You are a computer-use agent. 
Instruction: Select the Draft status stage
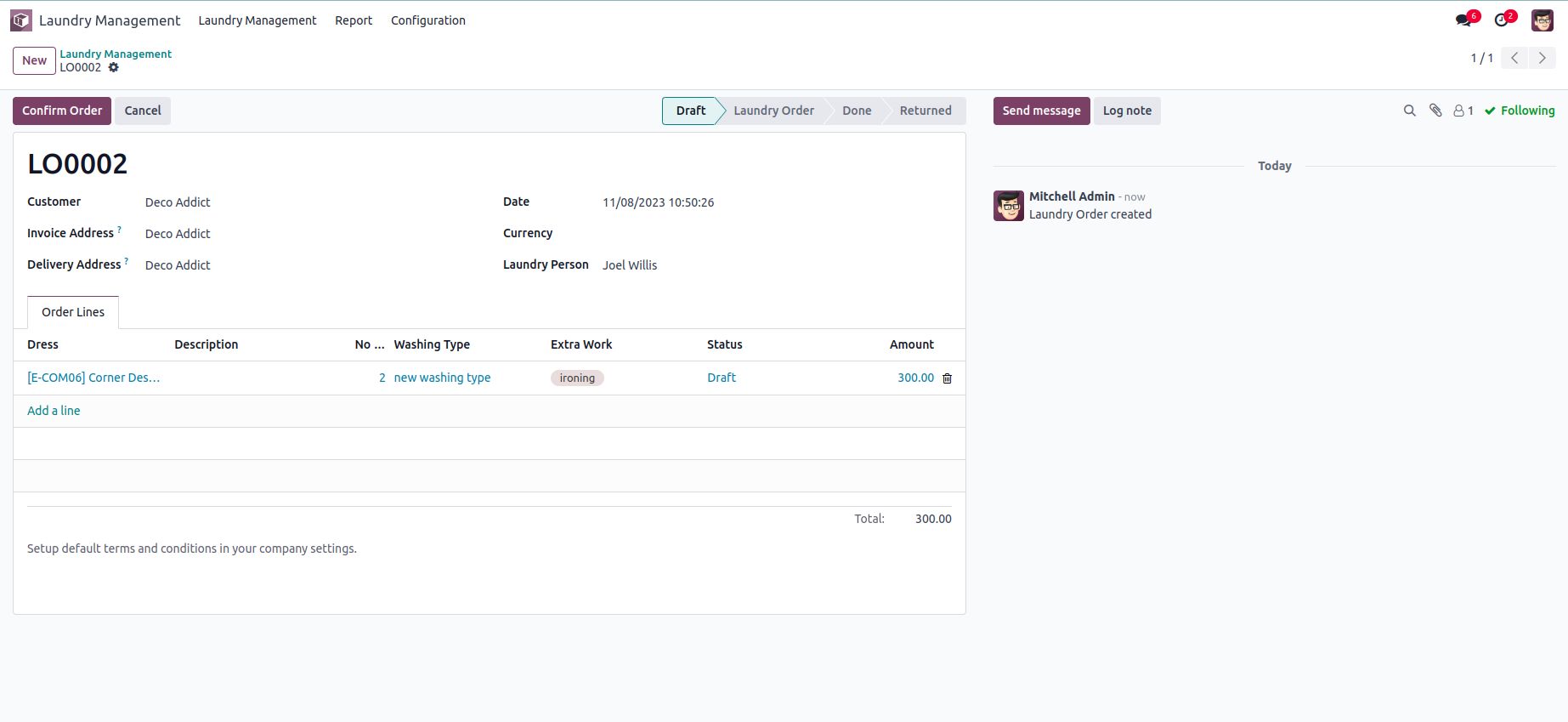click(x=691, y=111)
